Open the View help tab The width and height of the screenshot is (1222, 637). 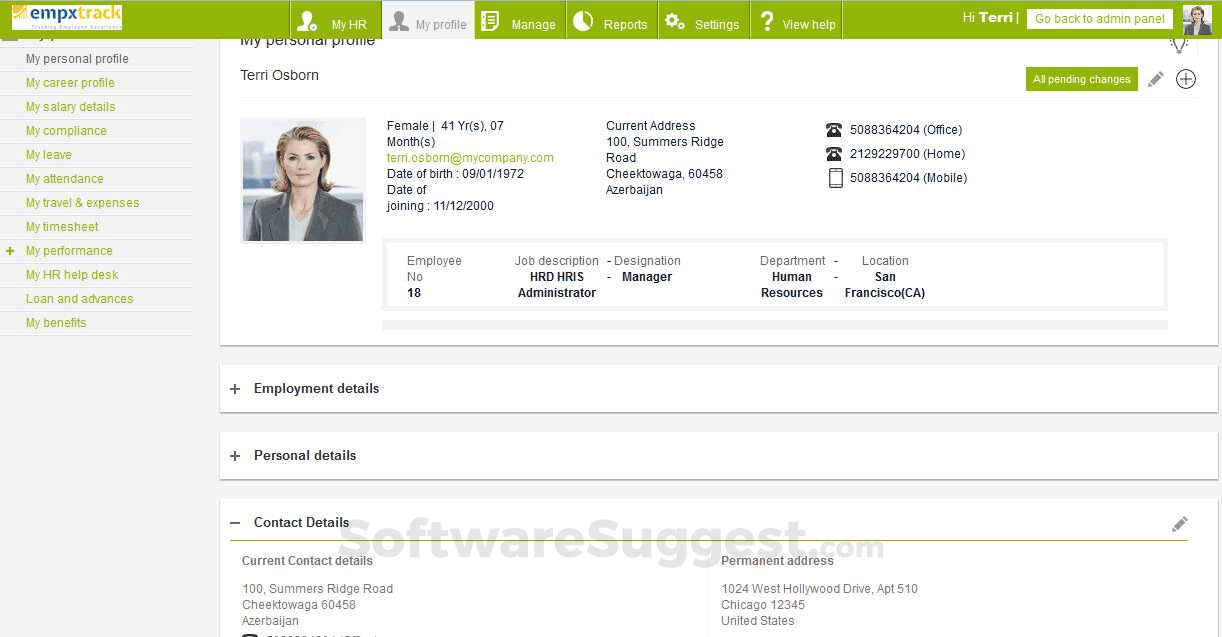point(796,21)
